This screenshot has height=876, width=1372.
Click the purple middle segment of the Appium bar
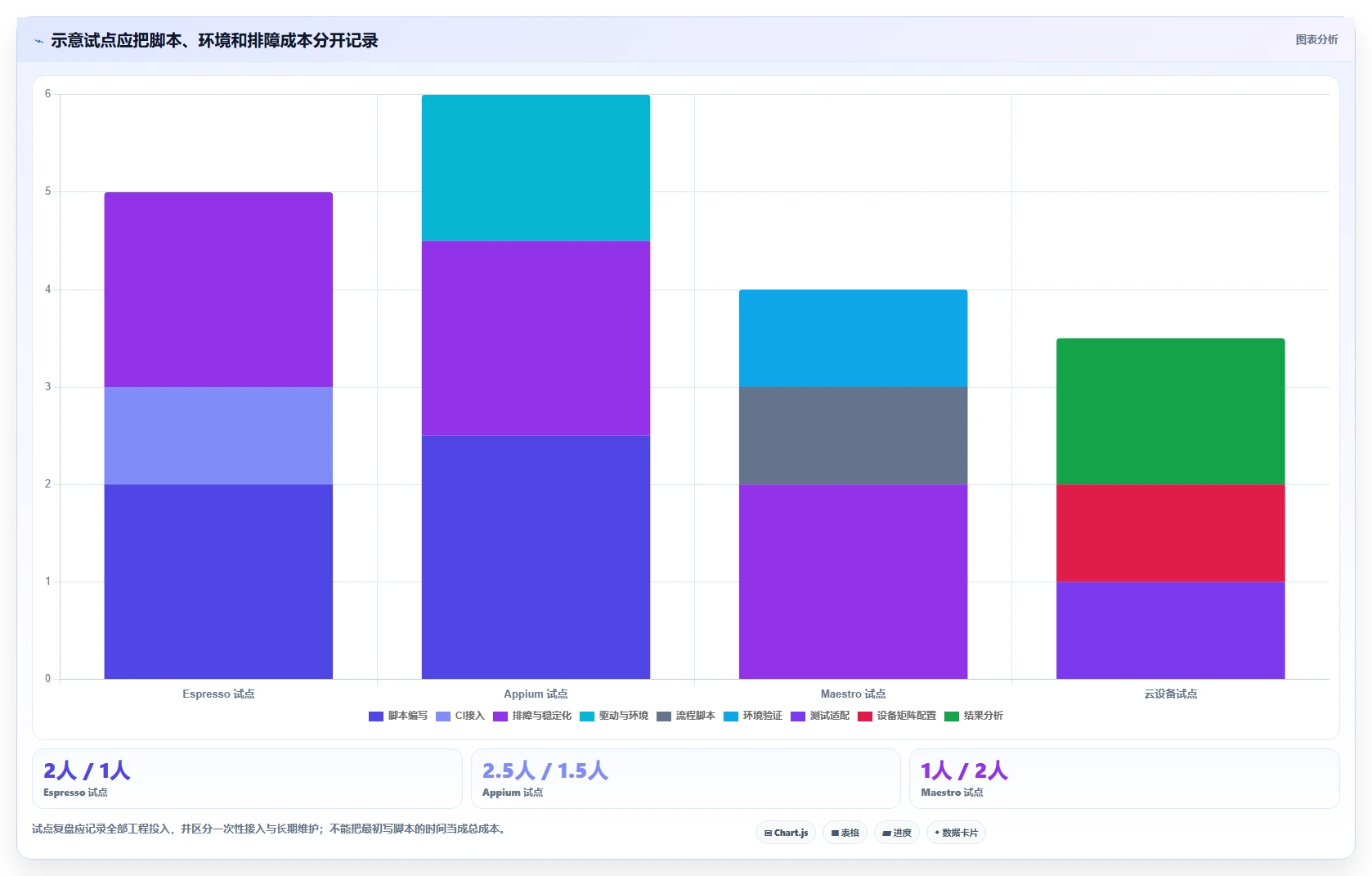pyautogui.click(x=536, y=338)
